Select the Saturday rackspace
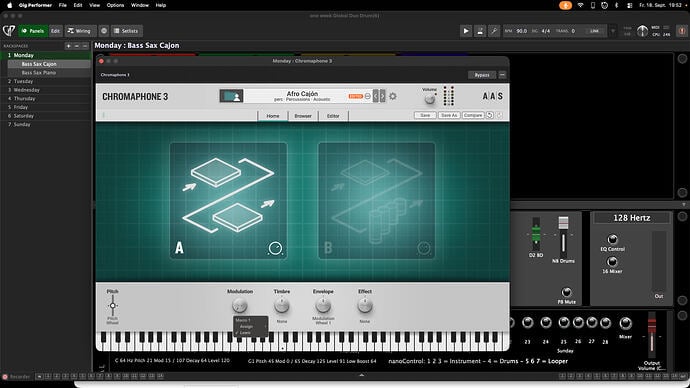 click(x=46, y=116)
